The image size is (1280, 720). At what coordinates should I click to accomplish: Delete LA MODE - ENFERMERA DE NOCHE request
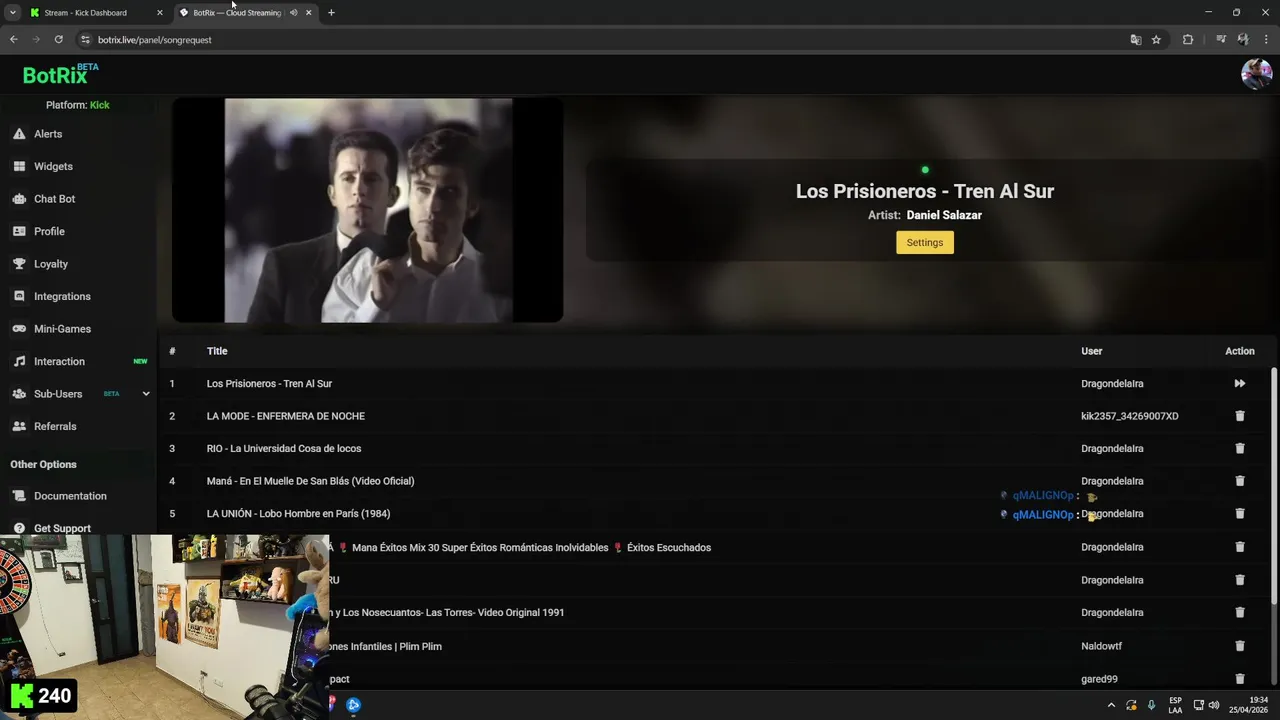[x=1240, y=416]
